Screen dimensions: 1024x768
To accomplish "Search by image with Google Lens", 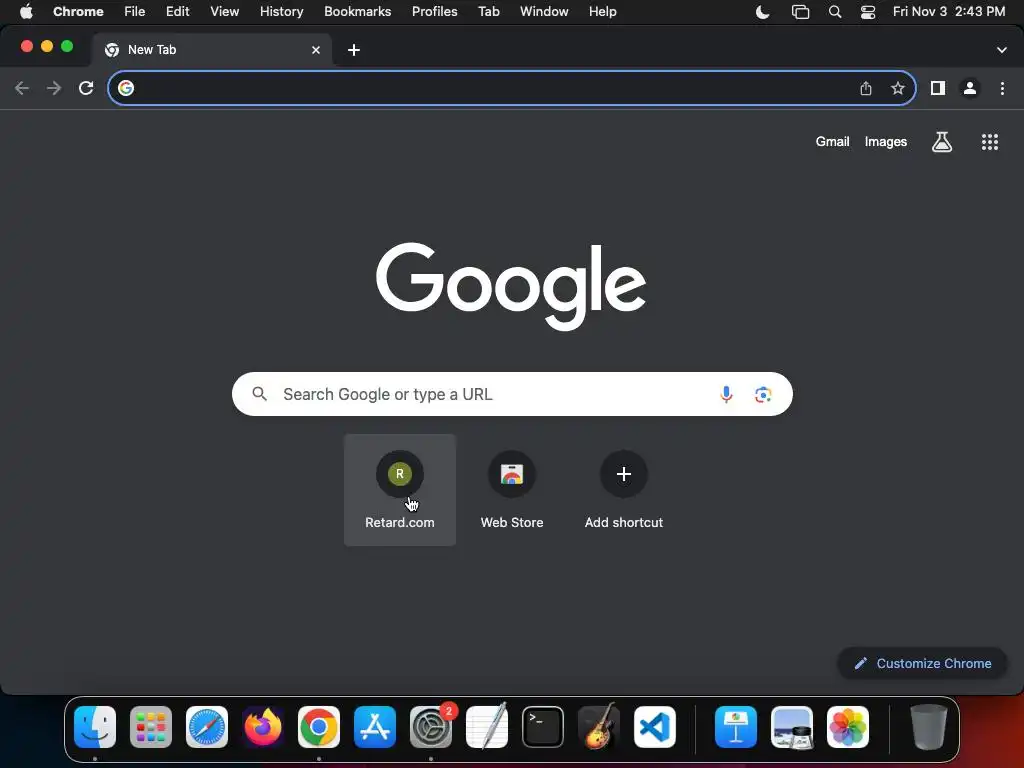I will pos(763,394).
